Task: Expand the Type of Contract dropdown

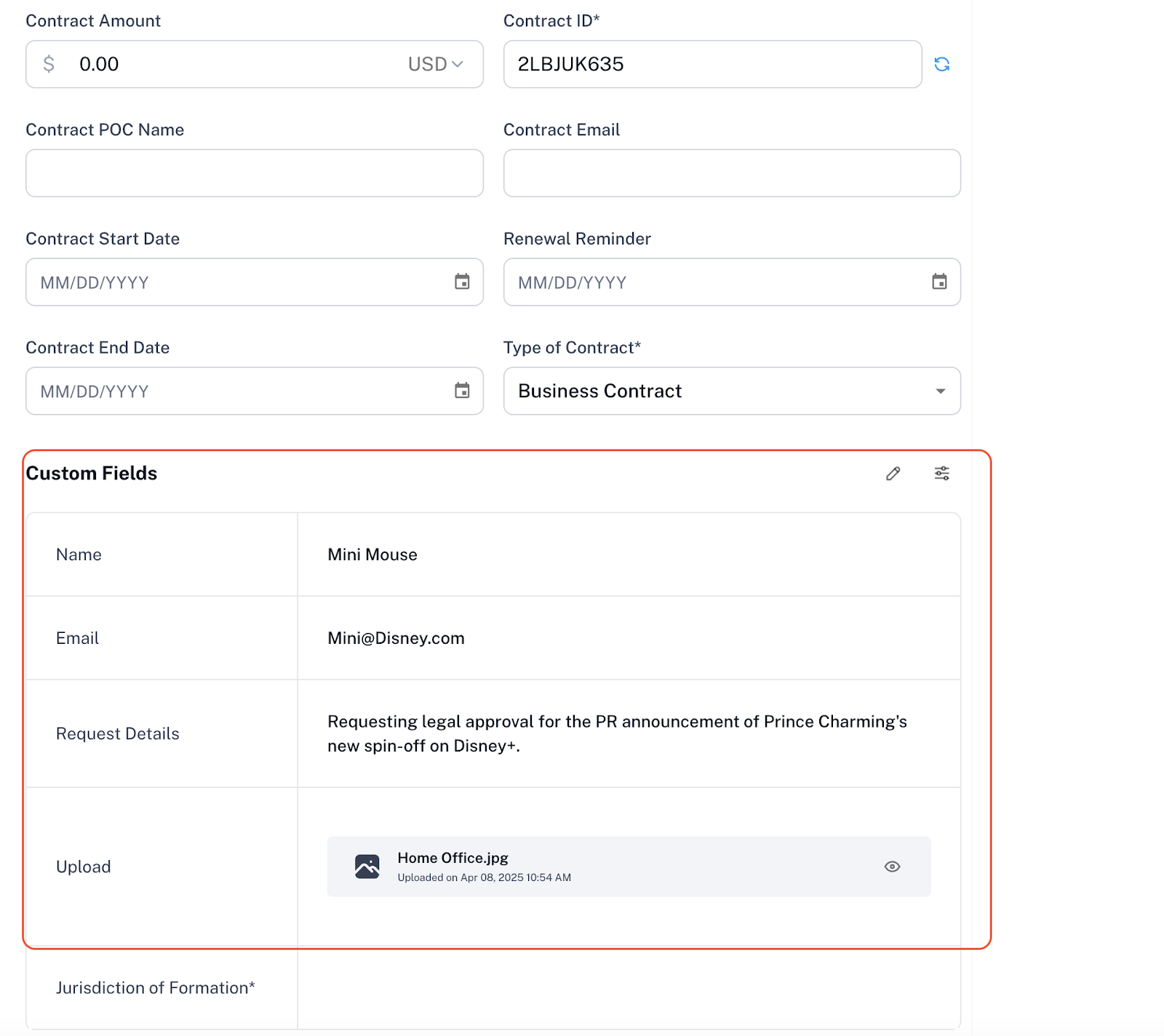Action: coord(732,391)
